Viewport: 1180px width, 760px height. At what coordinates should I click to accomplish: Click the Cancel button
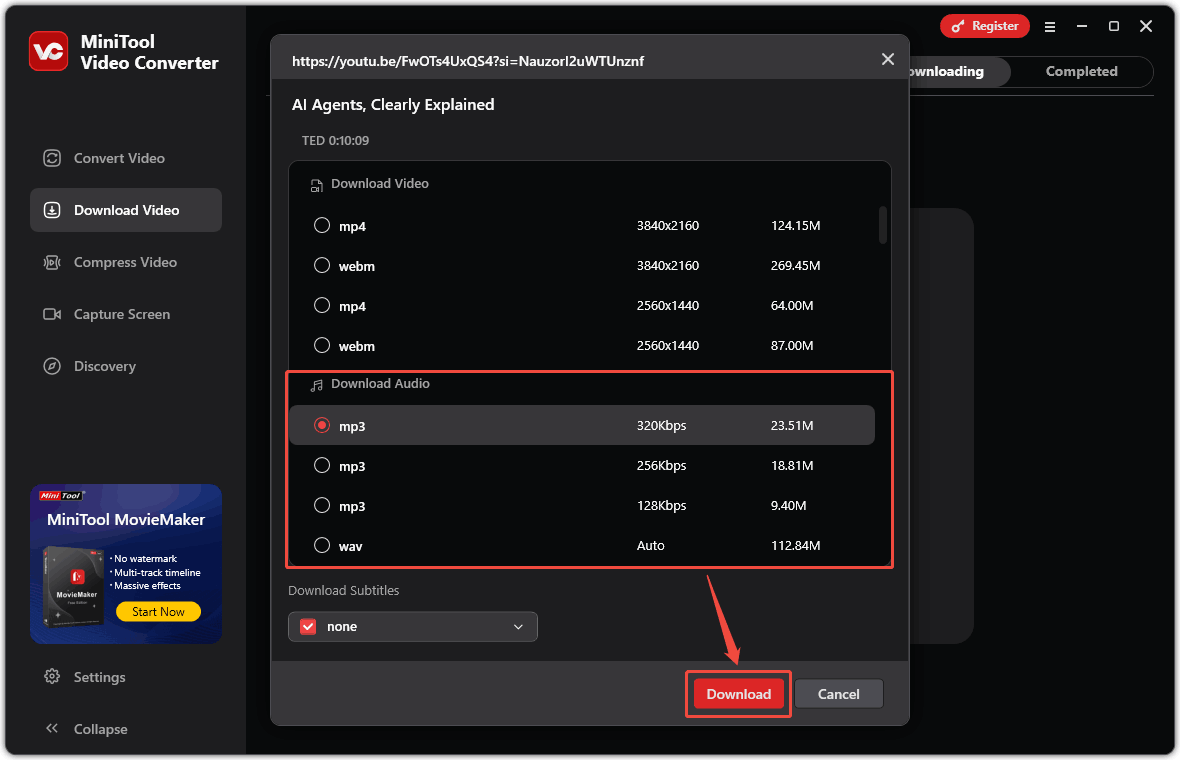838,694
